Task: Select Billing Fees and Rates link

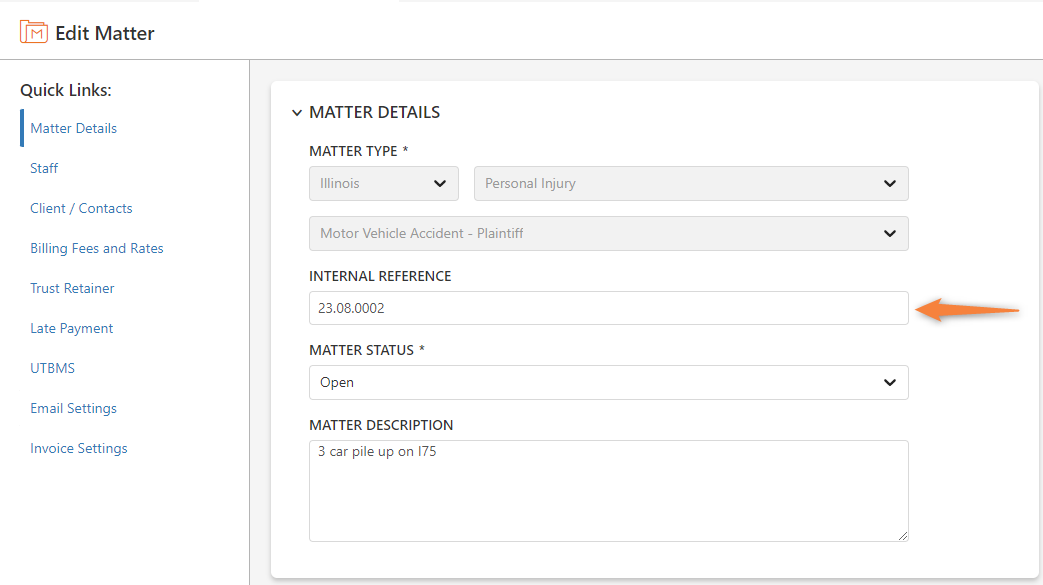Action: tap(96, 248)
